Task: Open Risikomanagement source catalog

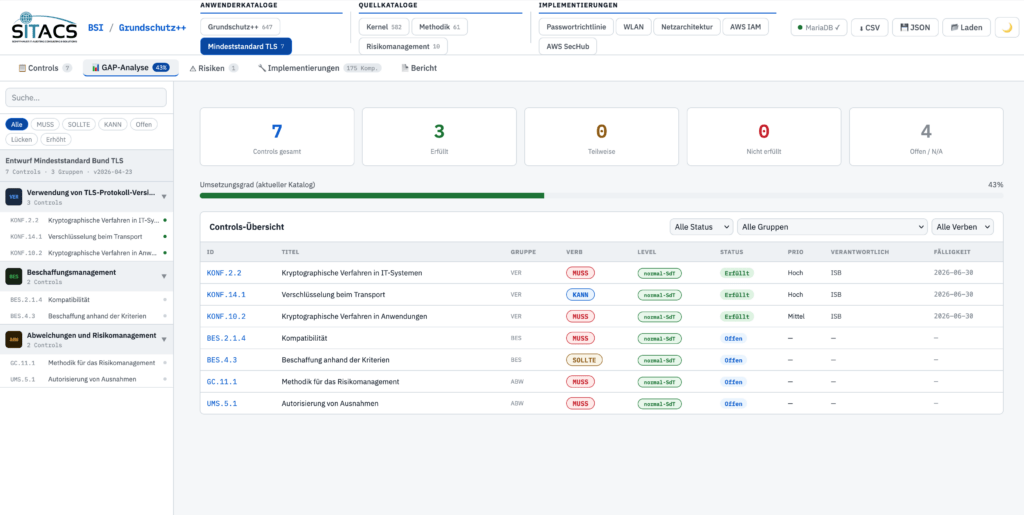Action: click(x=403, y=46)
